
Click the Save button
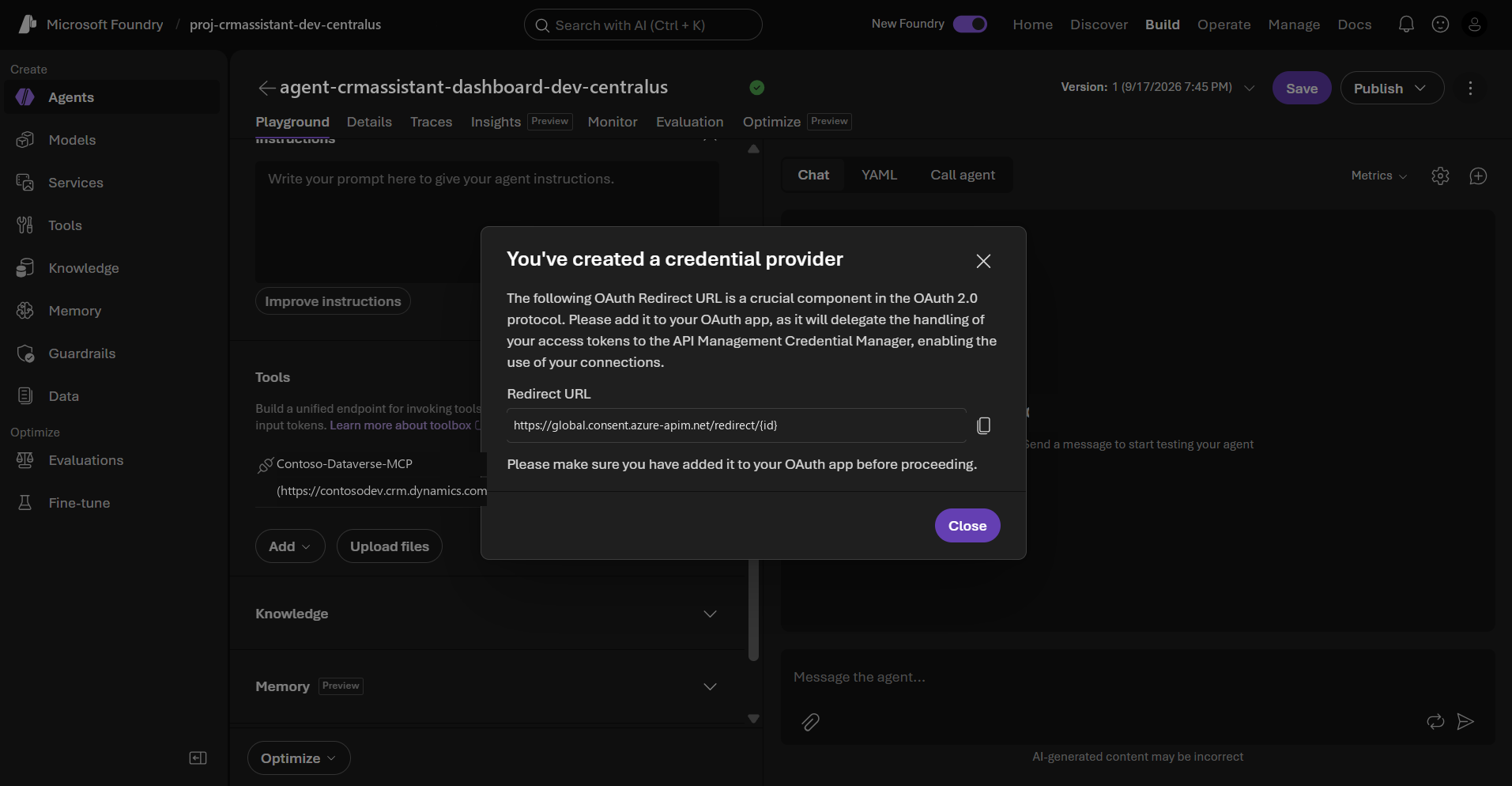tap(1302, 88)
